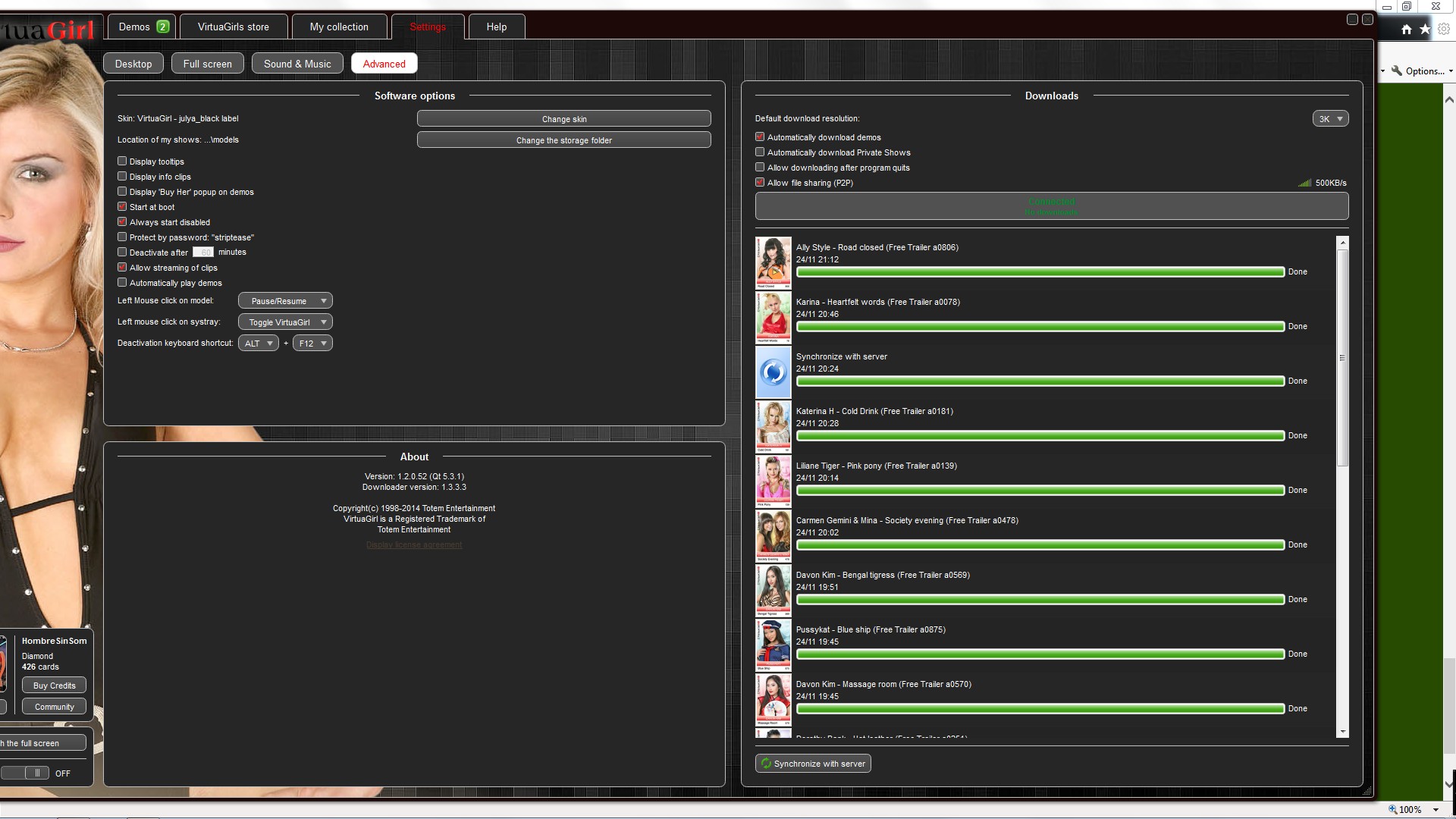Enable Allow downloading after program quits
The height and width of the screenshot is (819, 1456).
pos(760,167)
